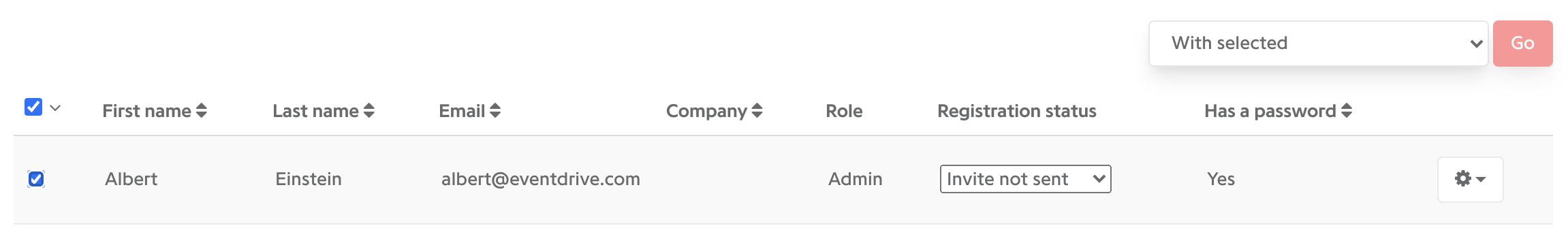Uncheck the checkbox for Albert Einstein row

click(x=36, y=179)
